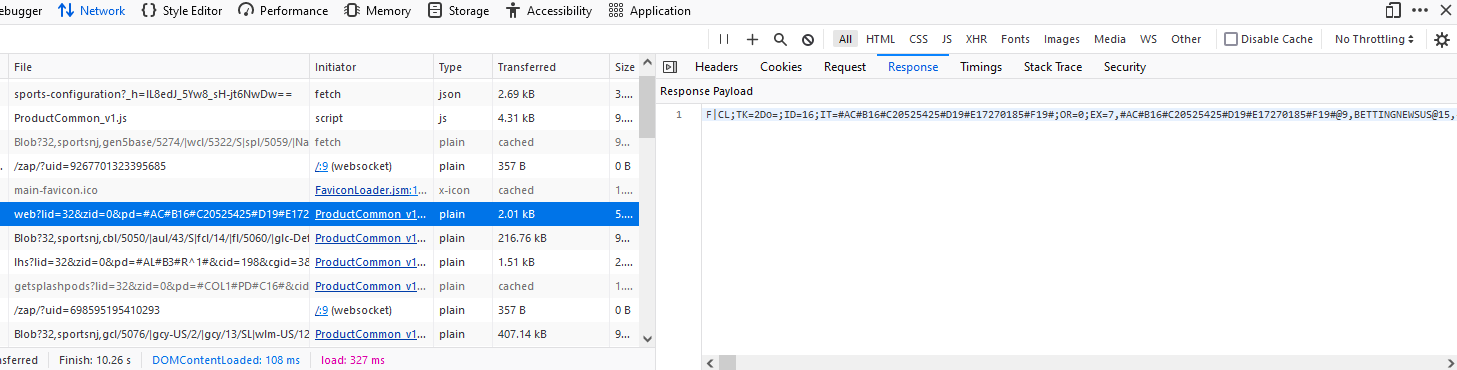Sort by the File column header

coord(159,67)
